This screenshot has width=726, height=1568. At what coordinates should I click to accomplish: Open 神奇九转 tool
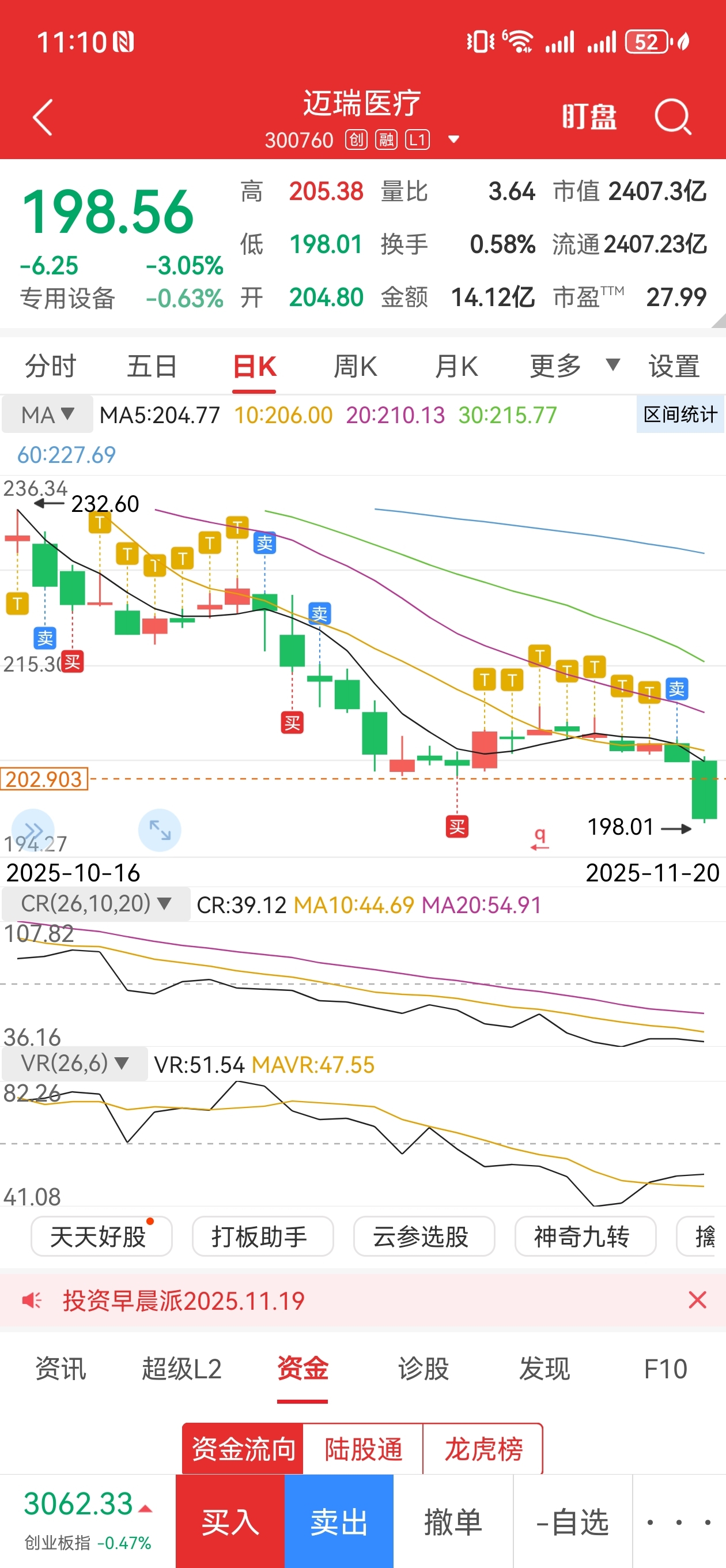pyautogui.click(x=585, y=1235)
